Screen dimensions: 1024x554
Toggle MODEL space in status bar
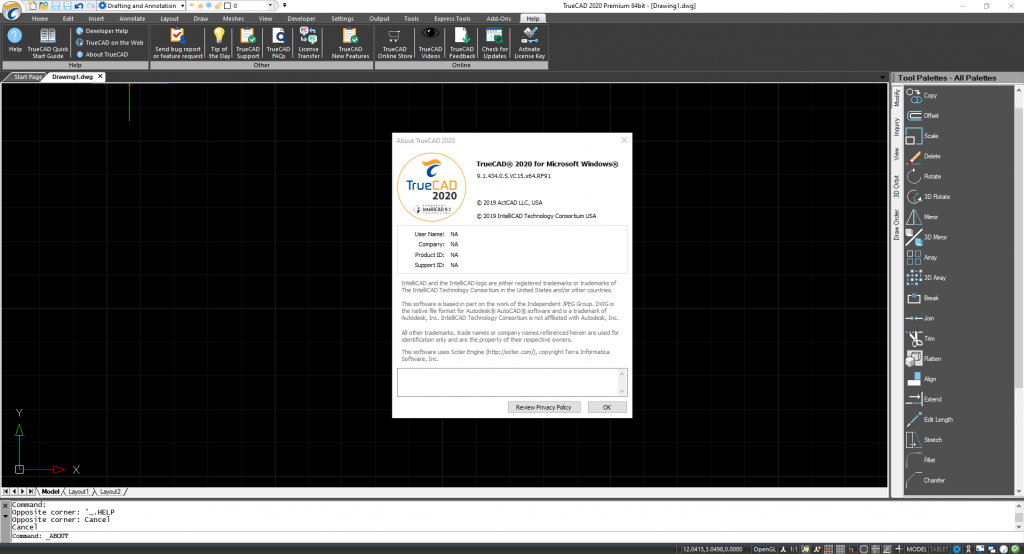[x=916, y=549]
